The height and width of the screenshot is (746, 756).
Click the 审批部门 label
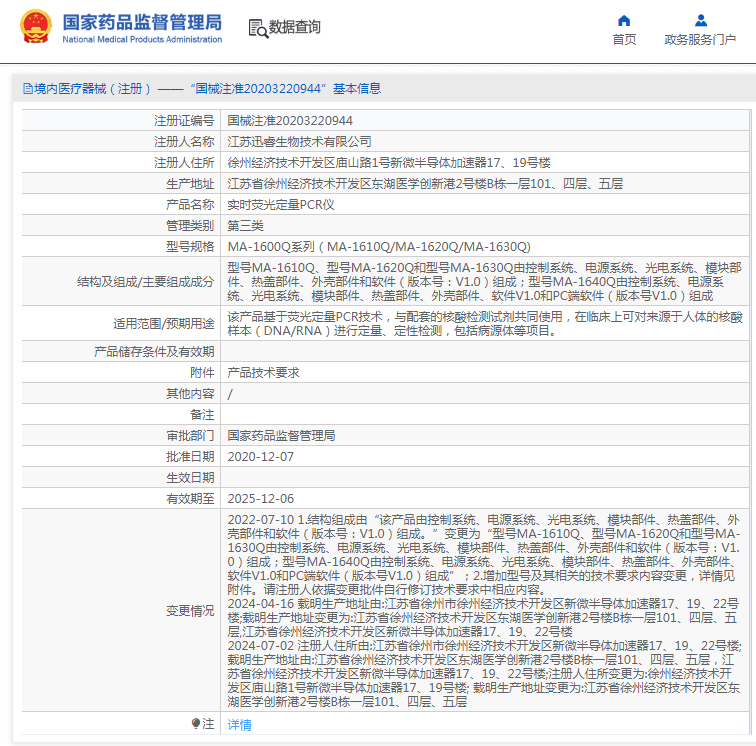pyautogui.click(x=190, y=436)
